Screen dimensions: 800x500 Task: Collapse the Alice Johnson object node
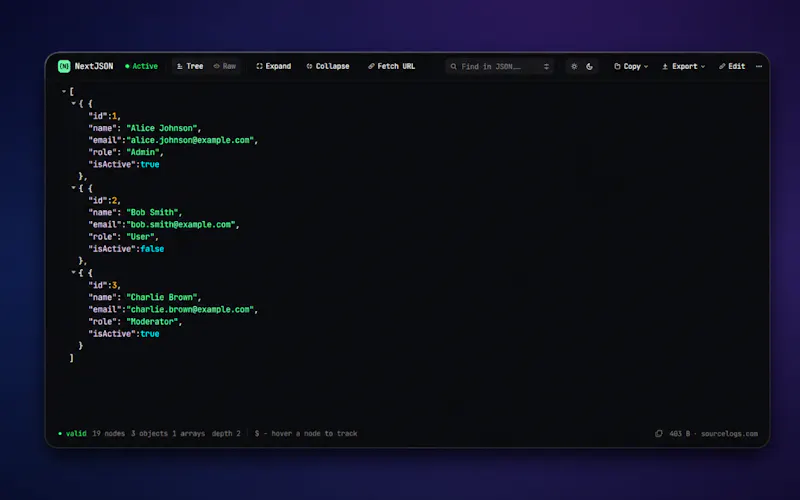point(73,103)
